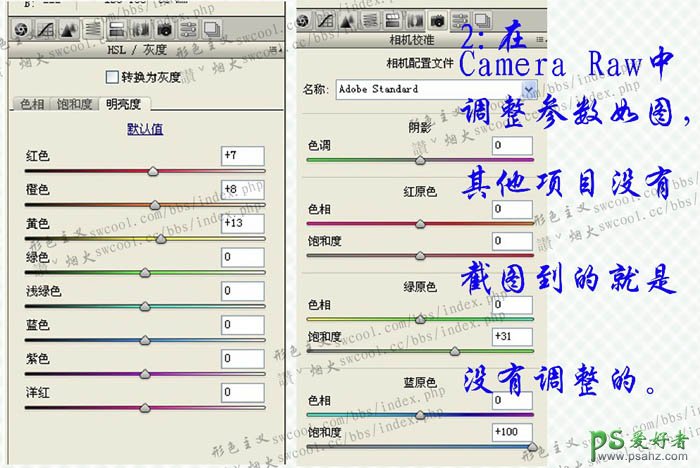The image size is (700, 468).
Task: Switch to Split Toning icon in left panel
Action: 116,31
